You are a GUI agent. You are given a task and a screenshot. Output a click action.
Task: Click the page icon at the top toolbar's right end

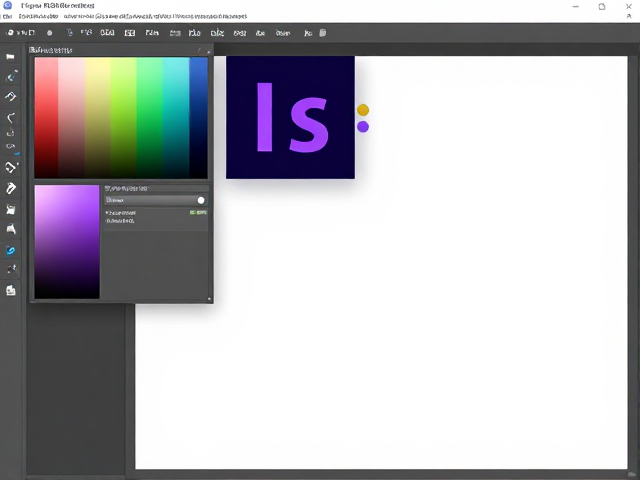click(x=322, y=33)
